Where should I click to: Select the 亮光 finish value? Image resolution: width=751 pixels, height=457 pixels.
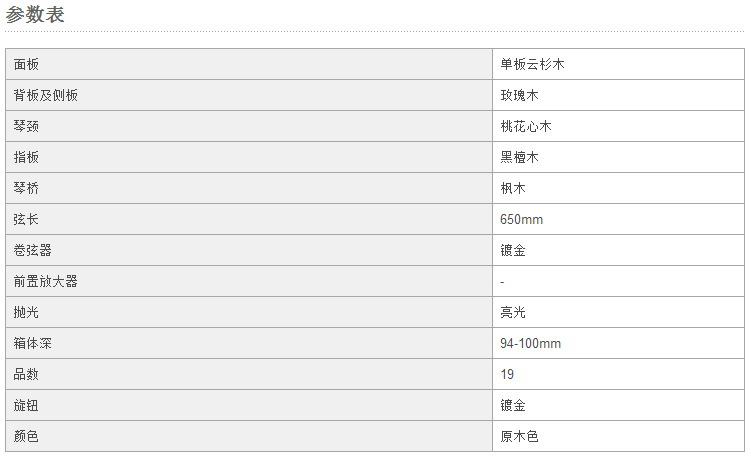pos(513,312)
